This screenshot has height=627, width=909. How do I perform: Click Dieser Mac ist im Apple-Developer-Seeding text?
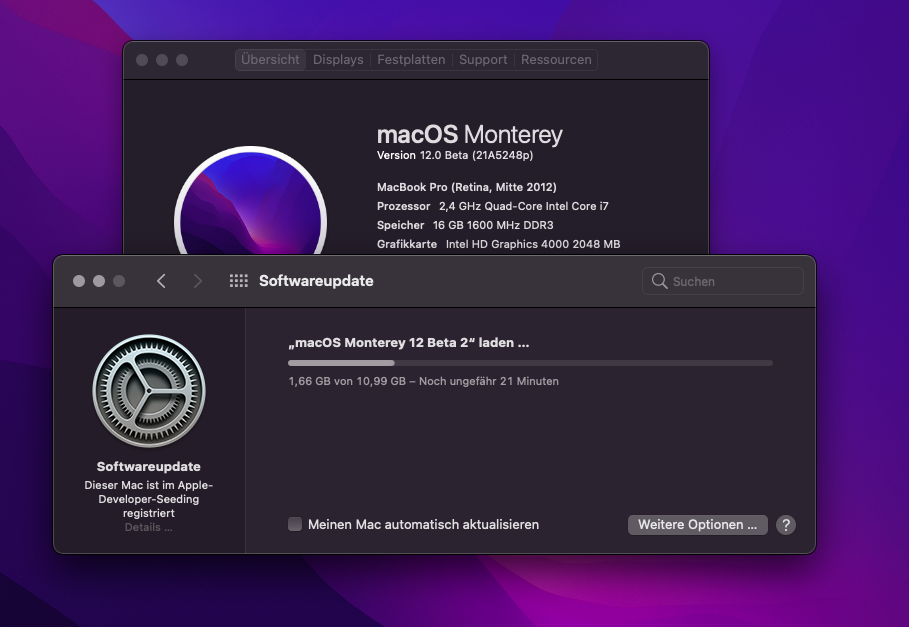[x=148, y=499]
